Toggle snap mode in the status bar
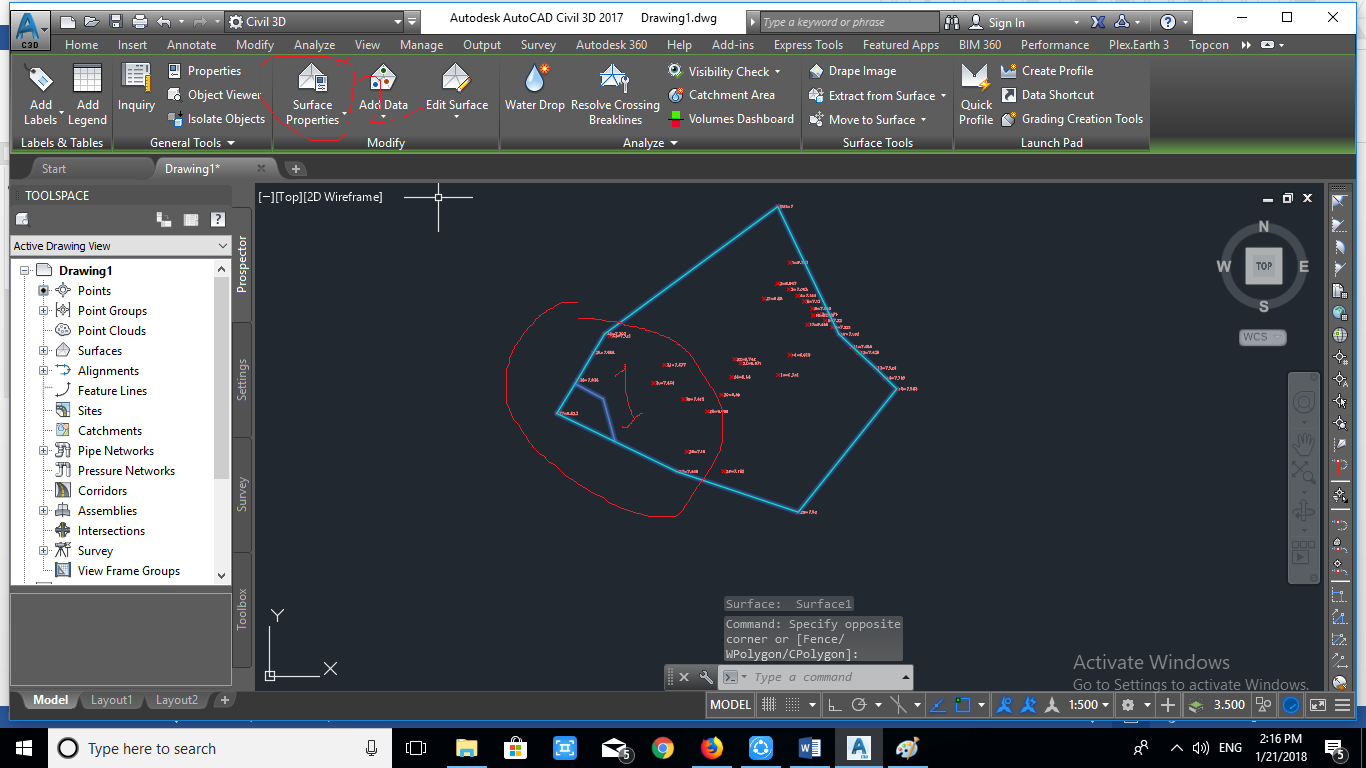 tap(792, 705)
